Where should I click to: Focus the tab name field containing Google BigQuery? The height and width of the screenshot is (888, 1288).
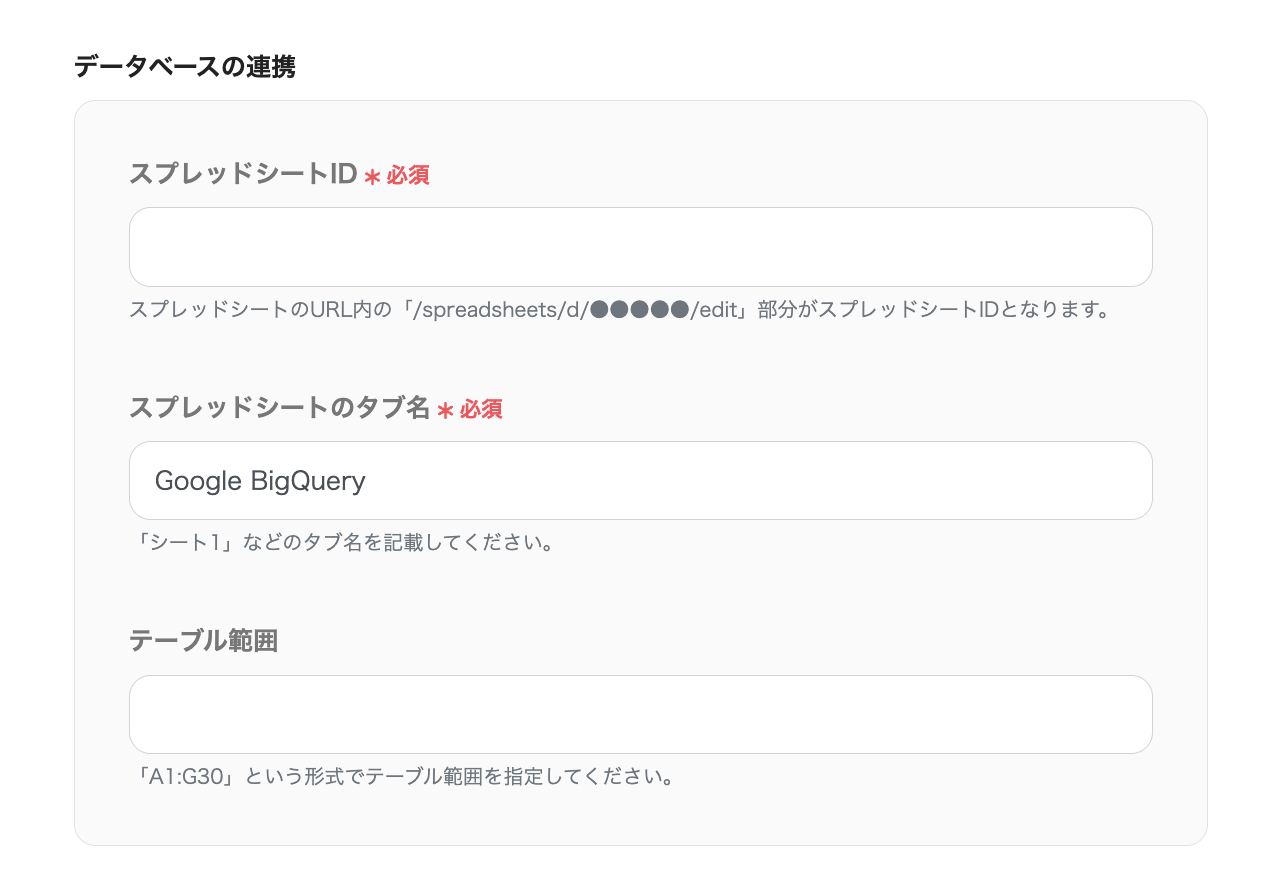tap(640, 481)
